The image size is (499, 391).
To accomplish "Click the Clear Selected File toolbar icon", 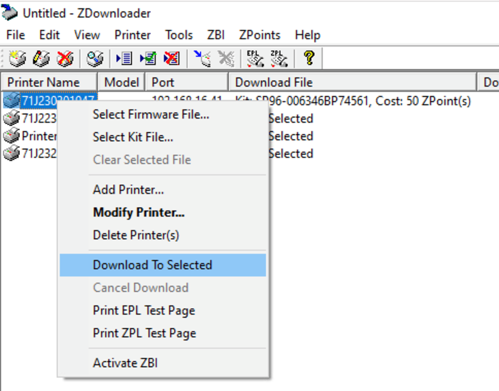I will coord(172,59).
